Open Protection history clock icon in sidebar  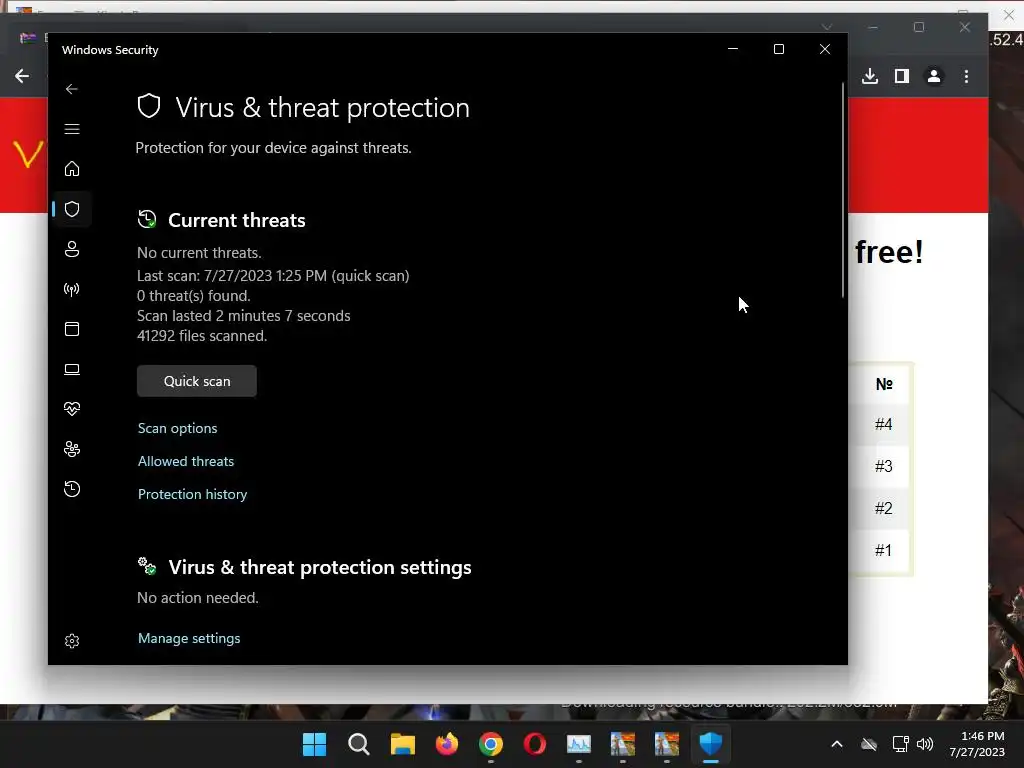click(x=72, y=489)
